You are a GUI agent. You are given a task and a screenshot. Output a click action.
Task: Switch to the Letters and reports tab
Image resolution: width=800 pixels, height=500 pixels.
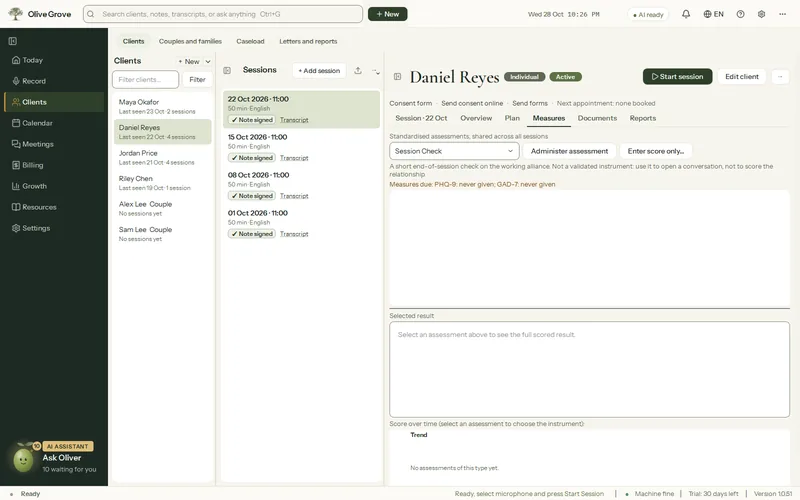point(308,41)
